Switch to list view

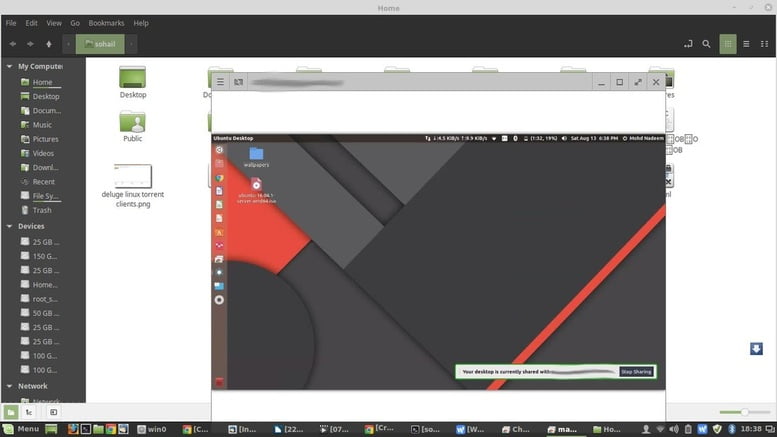[x=746, y=44]
